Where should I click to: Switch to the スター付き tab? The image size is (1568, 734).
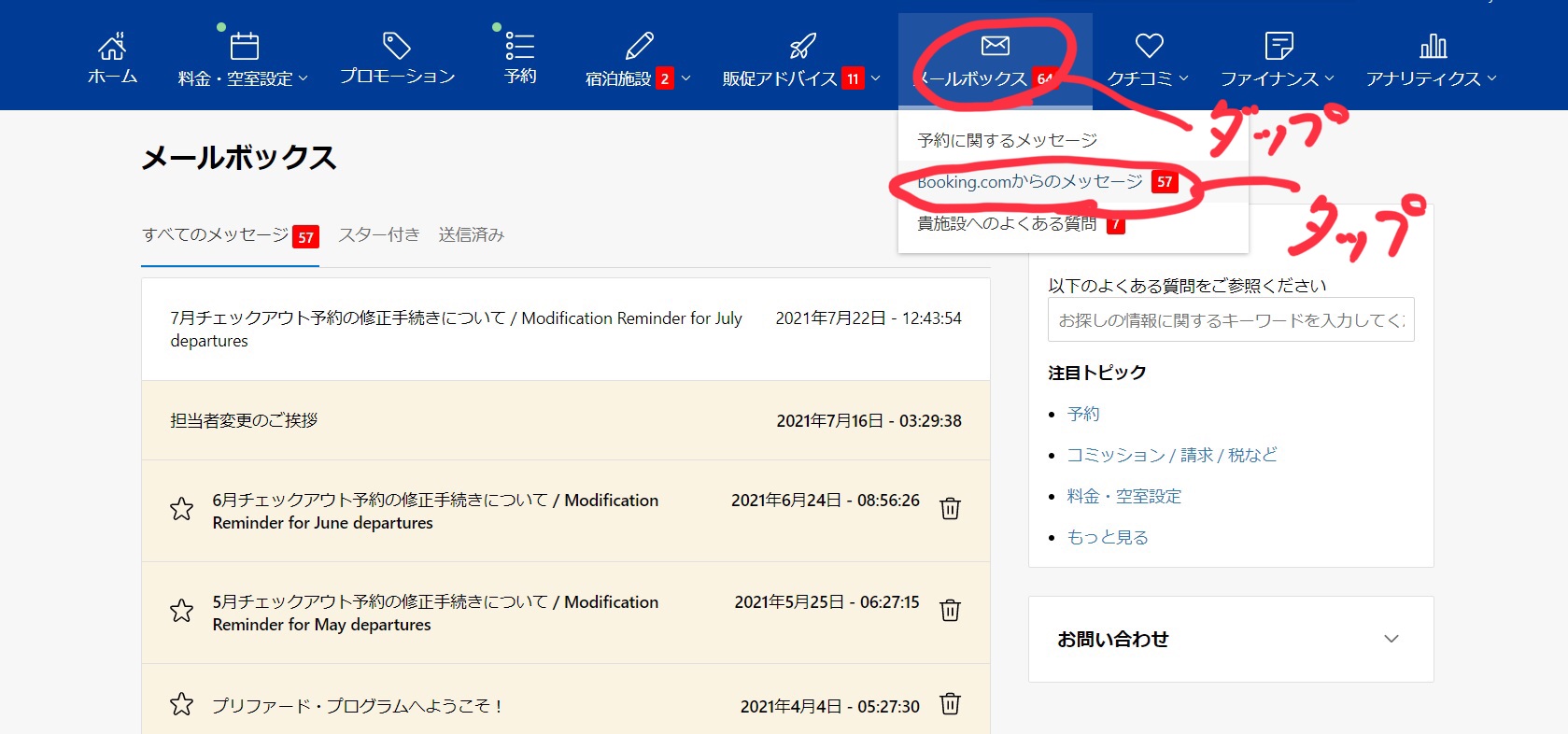(x=378, y=235)
